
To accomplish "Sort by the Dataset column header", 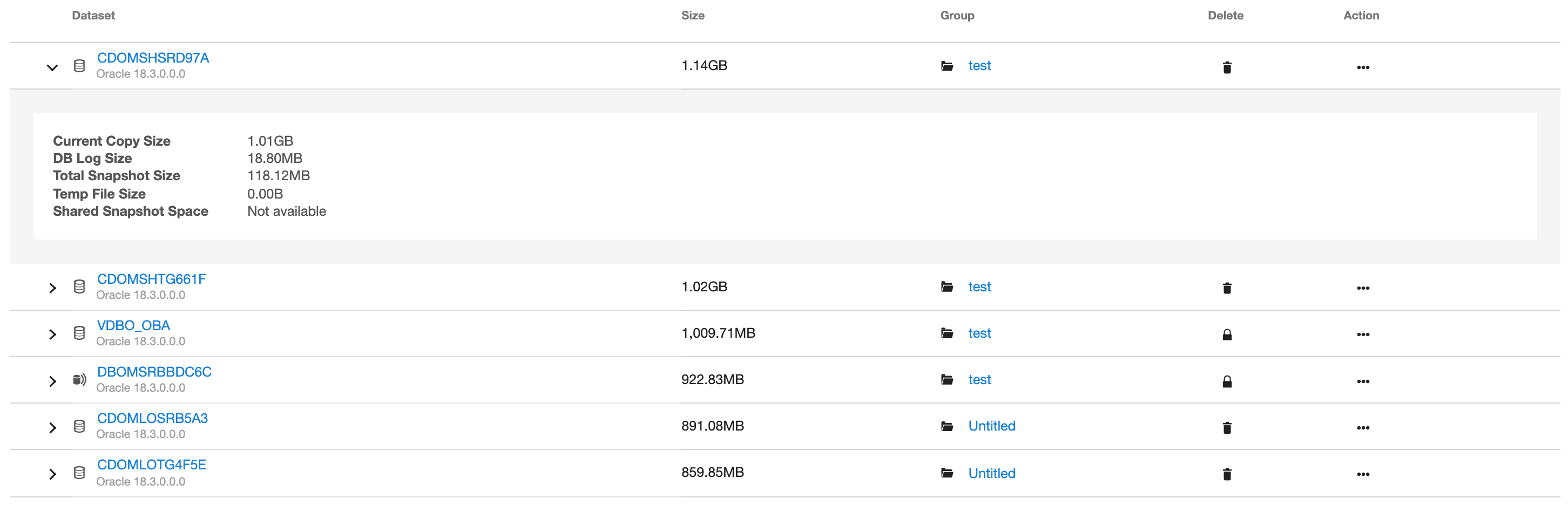I will (x=93, y=16).
